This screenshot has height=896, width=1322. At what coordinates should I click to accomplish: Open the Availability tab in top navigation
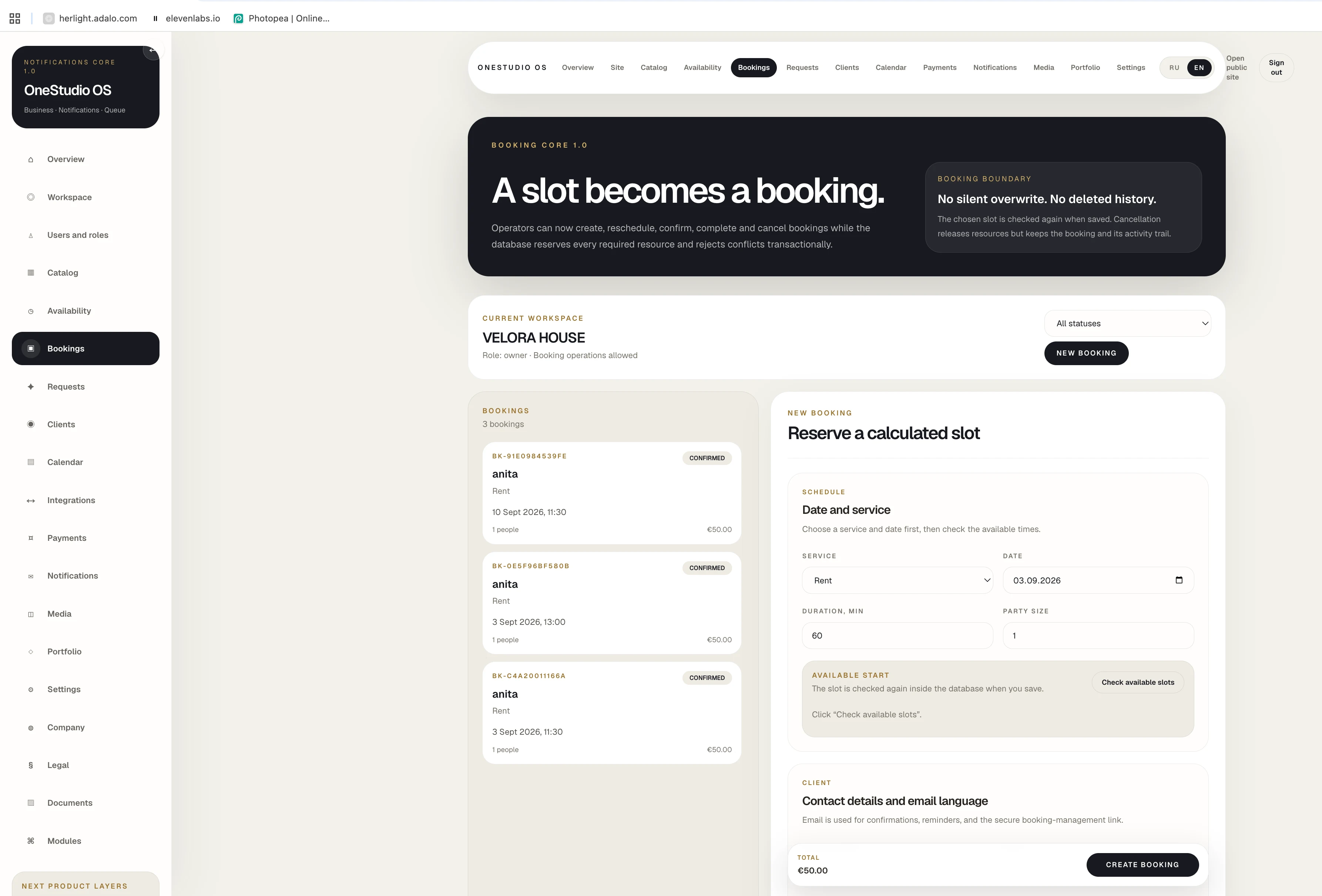point(702,68)
